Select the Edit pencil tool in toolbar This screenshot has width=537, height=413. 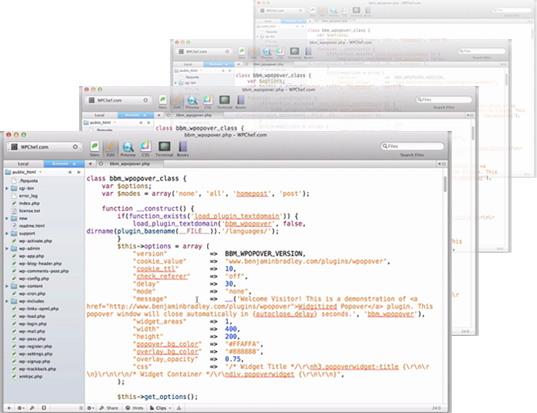click(x=110, y=147)
